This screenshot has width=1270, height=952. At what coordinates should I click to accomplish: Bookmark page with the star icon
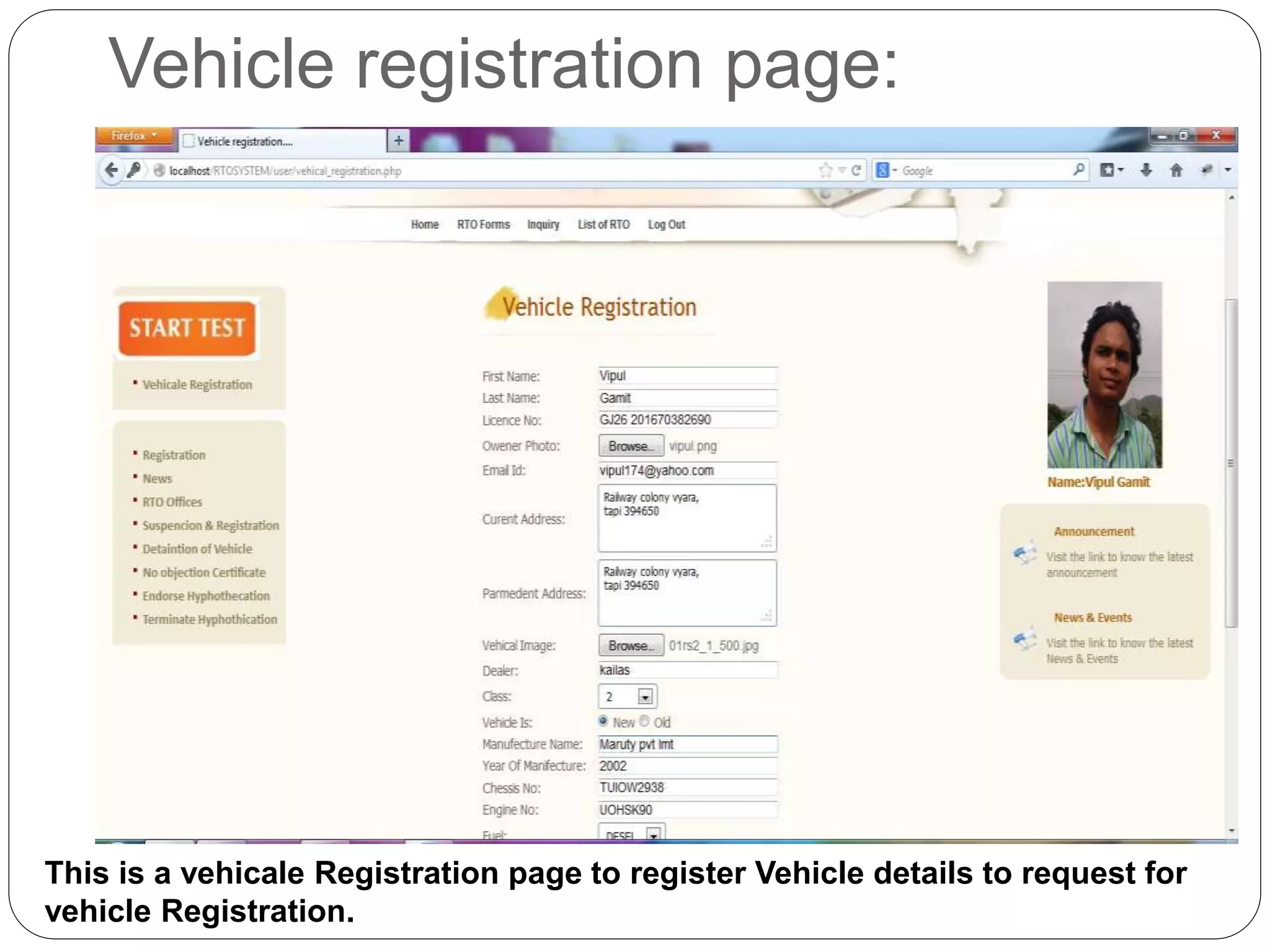pos(825,170)
